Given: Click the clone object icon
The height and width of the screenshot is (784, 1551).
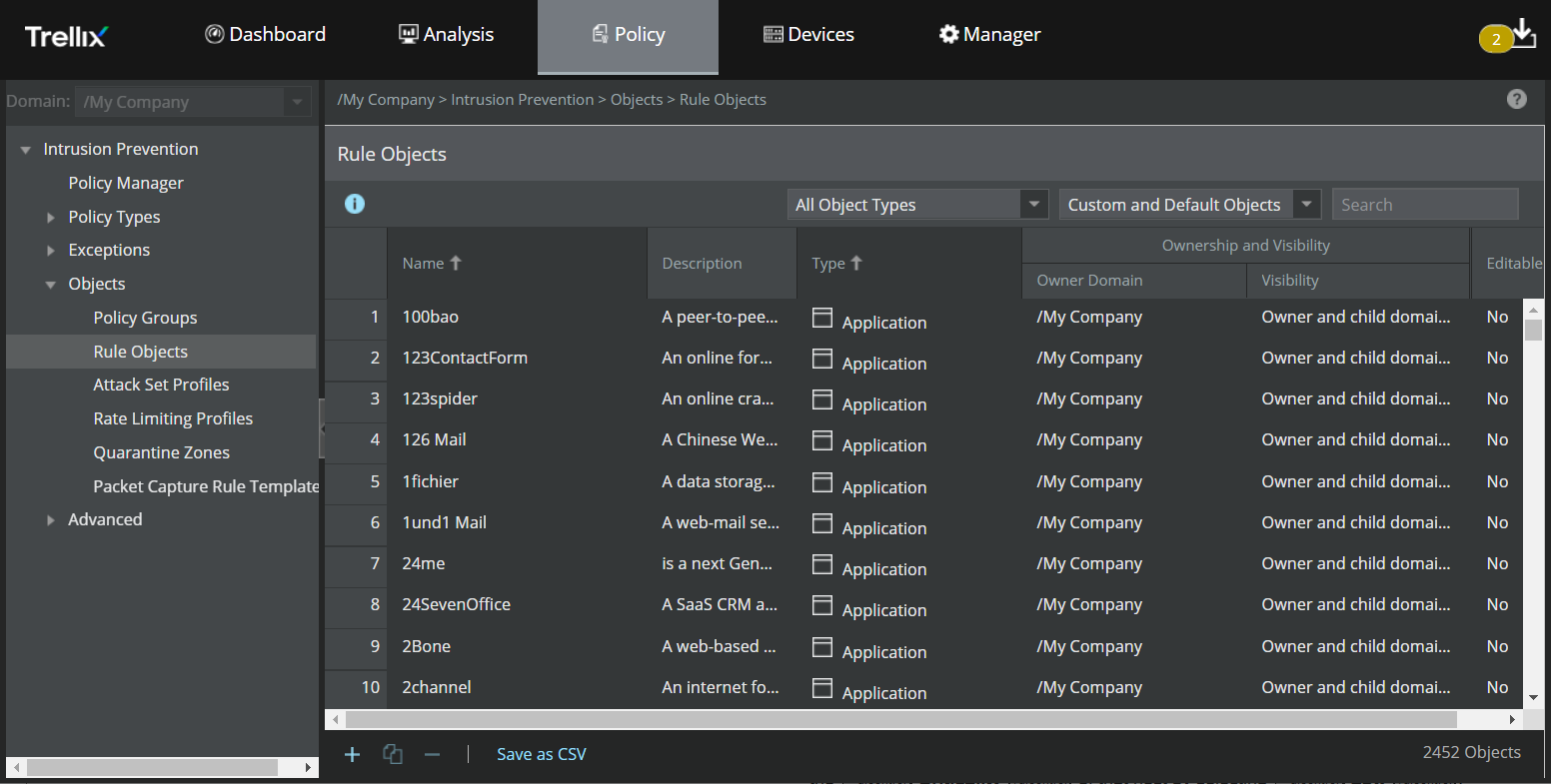Looking at the screenshot, I should (393, 754).
